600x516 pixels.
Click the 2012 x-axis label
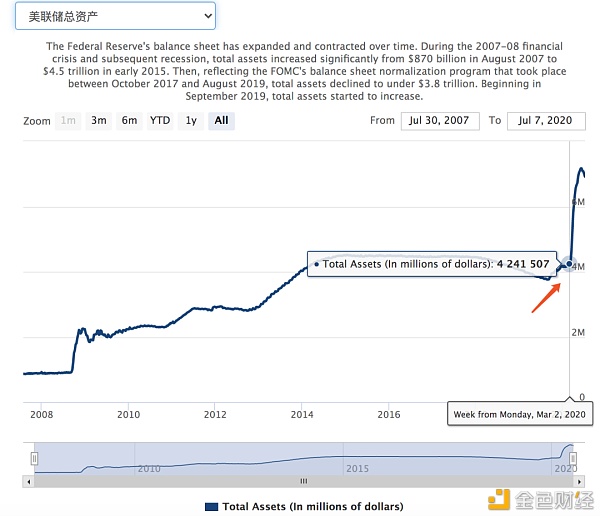[215, 415]
